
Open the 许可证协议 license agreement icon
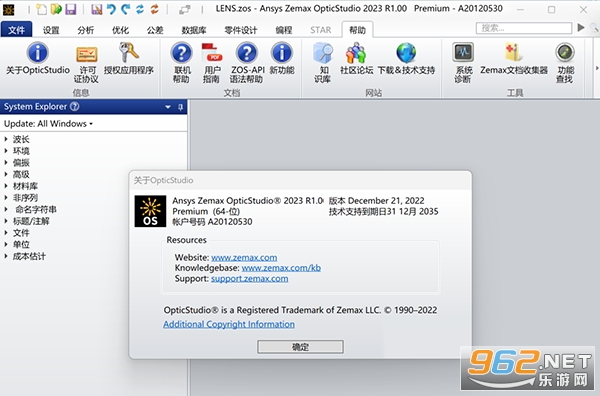click(x=86, y=54)
